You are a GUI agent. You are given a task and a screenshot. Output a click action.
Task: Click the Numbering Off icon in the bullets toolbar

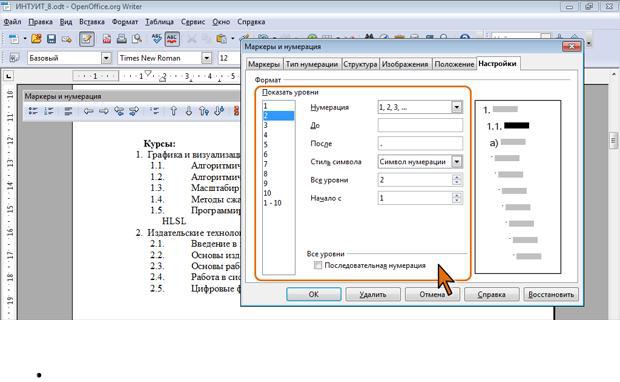click(68, 111)
